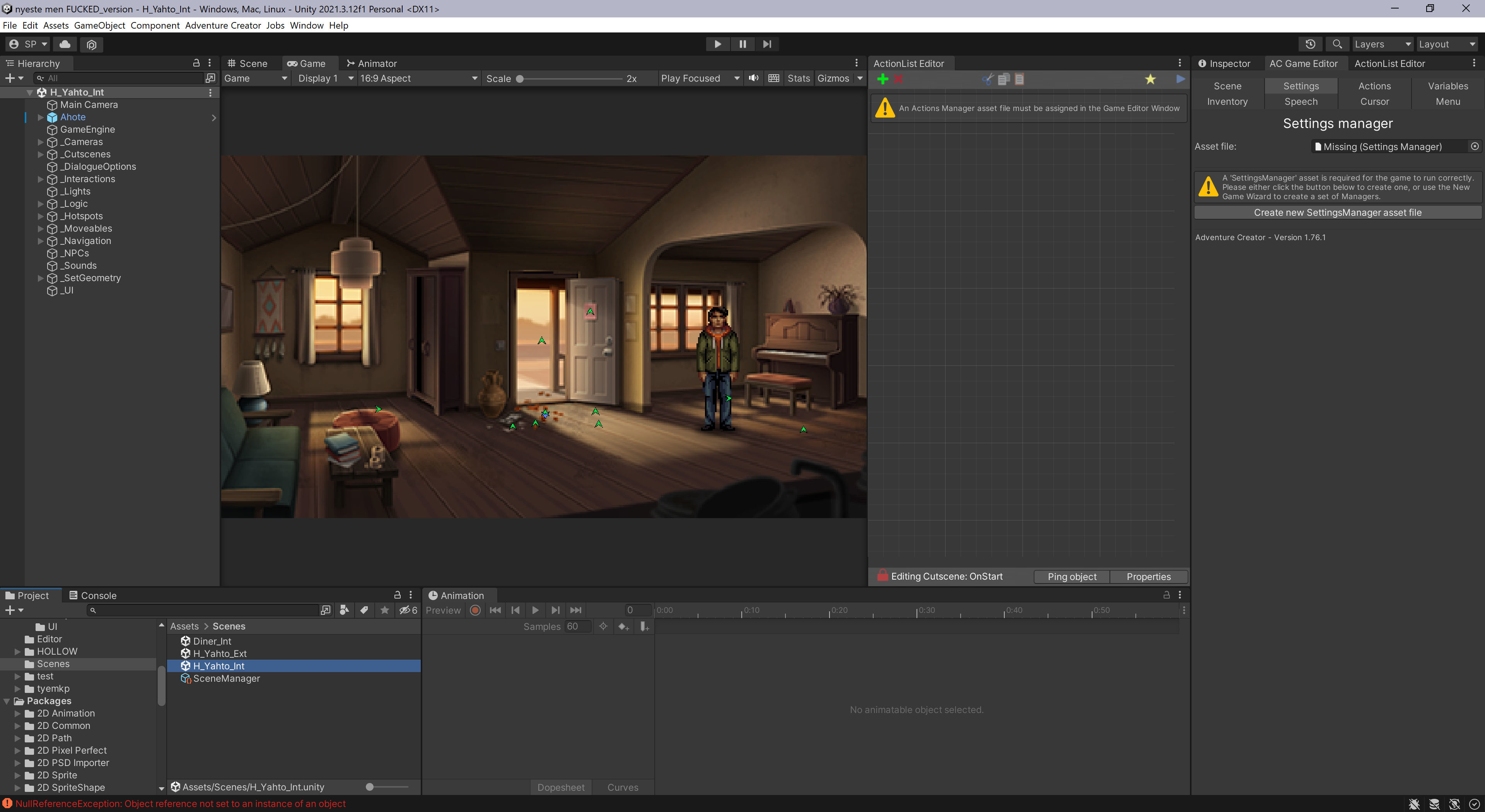1485x812 pixels.
Task: Click the Ping object button
Action: click(1072, 577)
